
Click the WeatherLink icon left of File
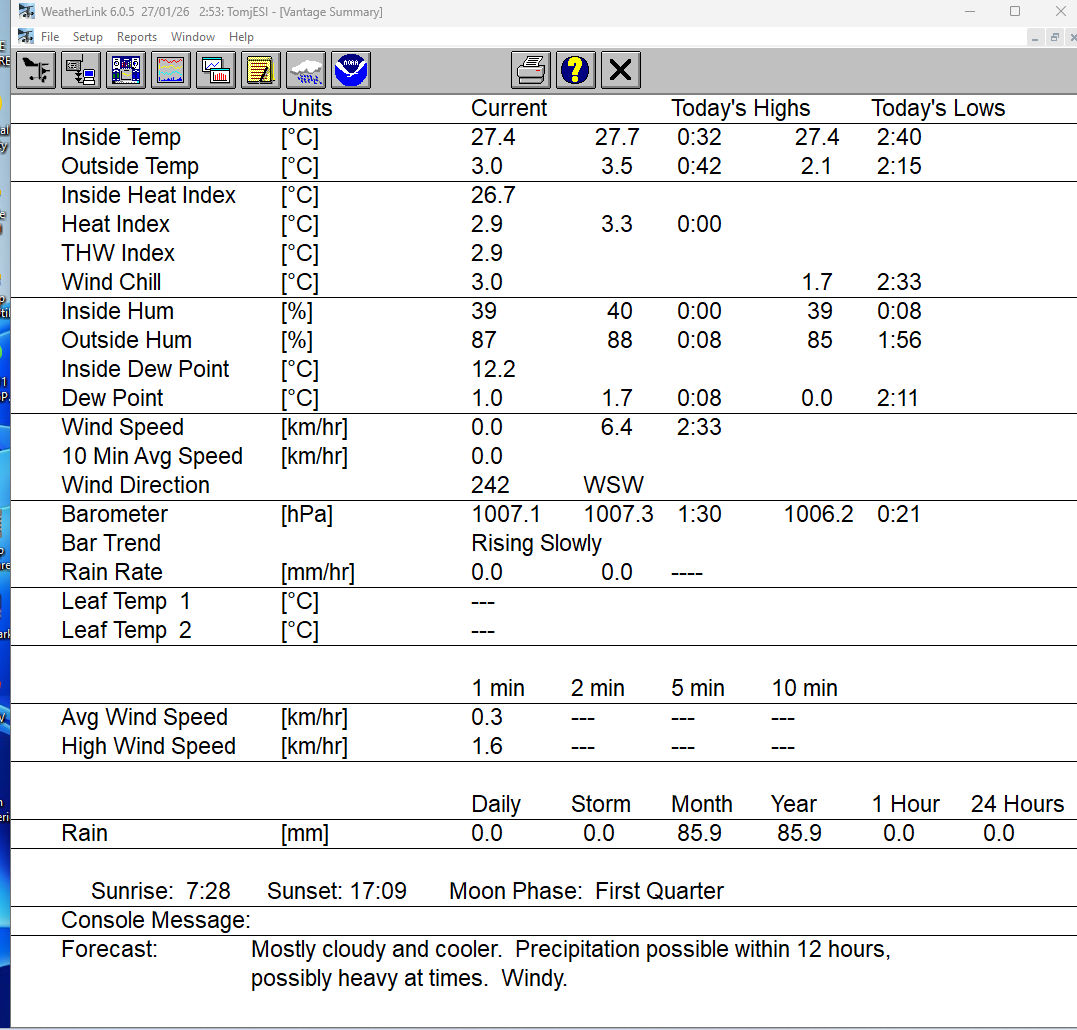coord(26,37)
